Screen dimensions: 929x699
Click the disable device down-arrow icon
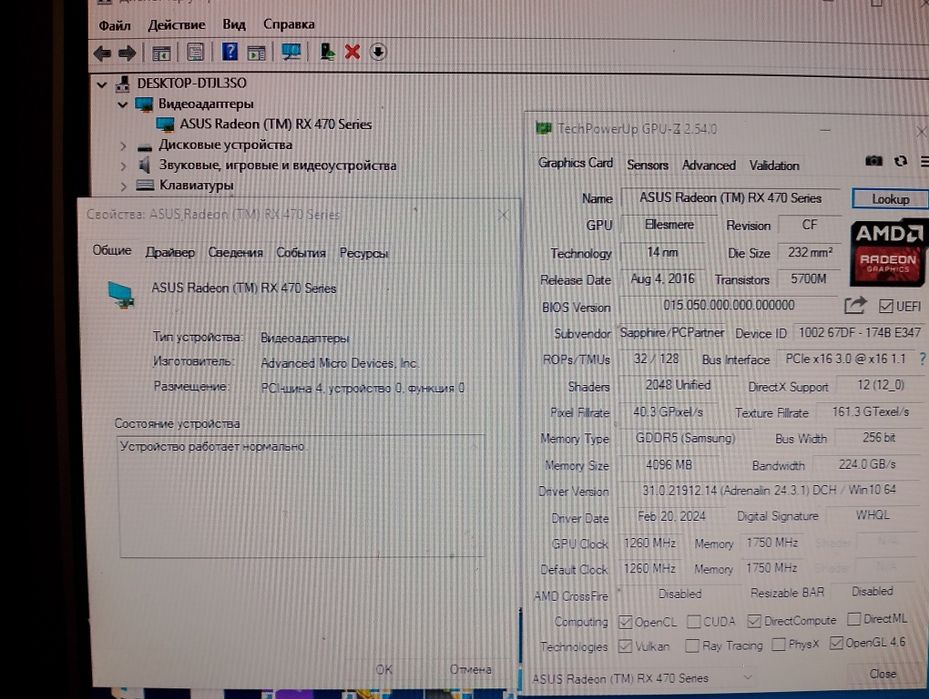click(x=378, y=52)
